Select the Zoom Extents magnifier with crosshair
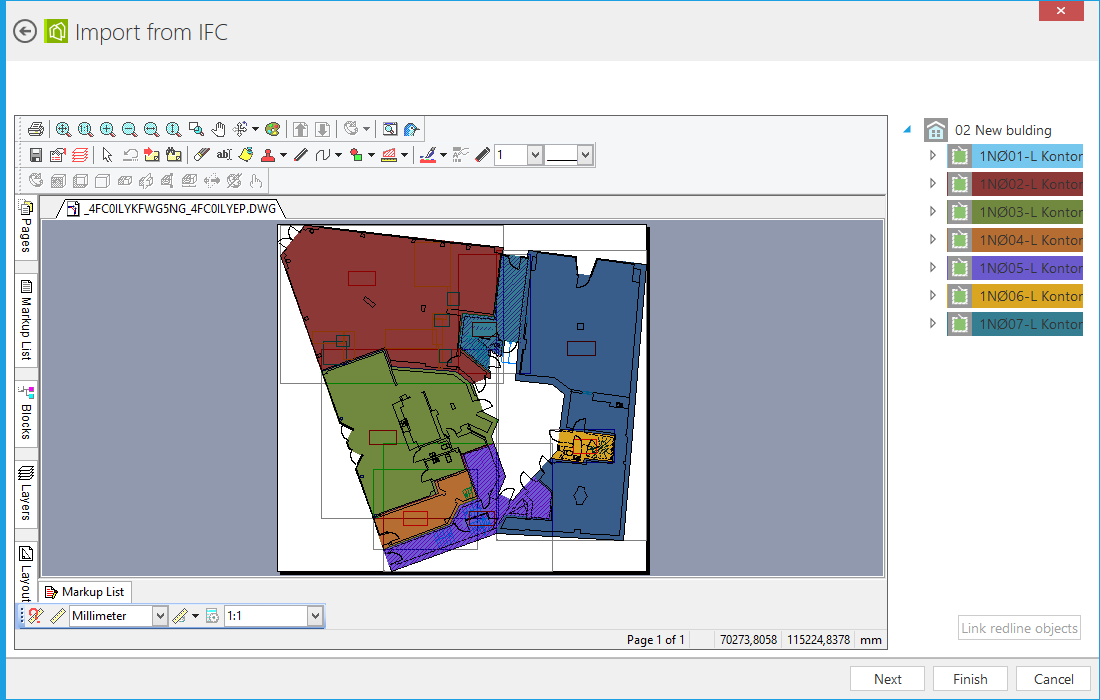This screenshot has height=700, width=1100. (63, 129)
